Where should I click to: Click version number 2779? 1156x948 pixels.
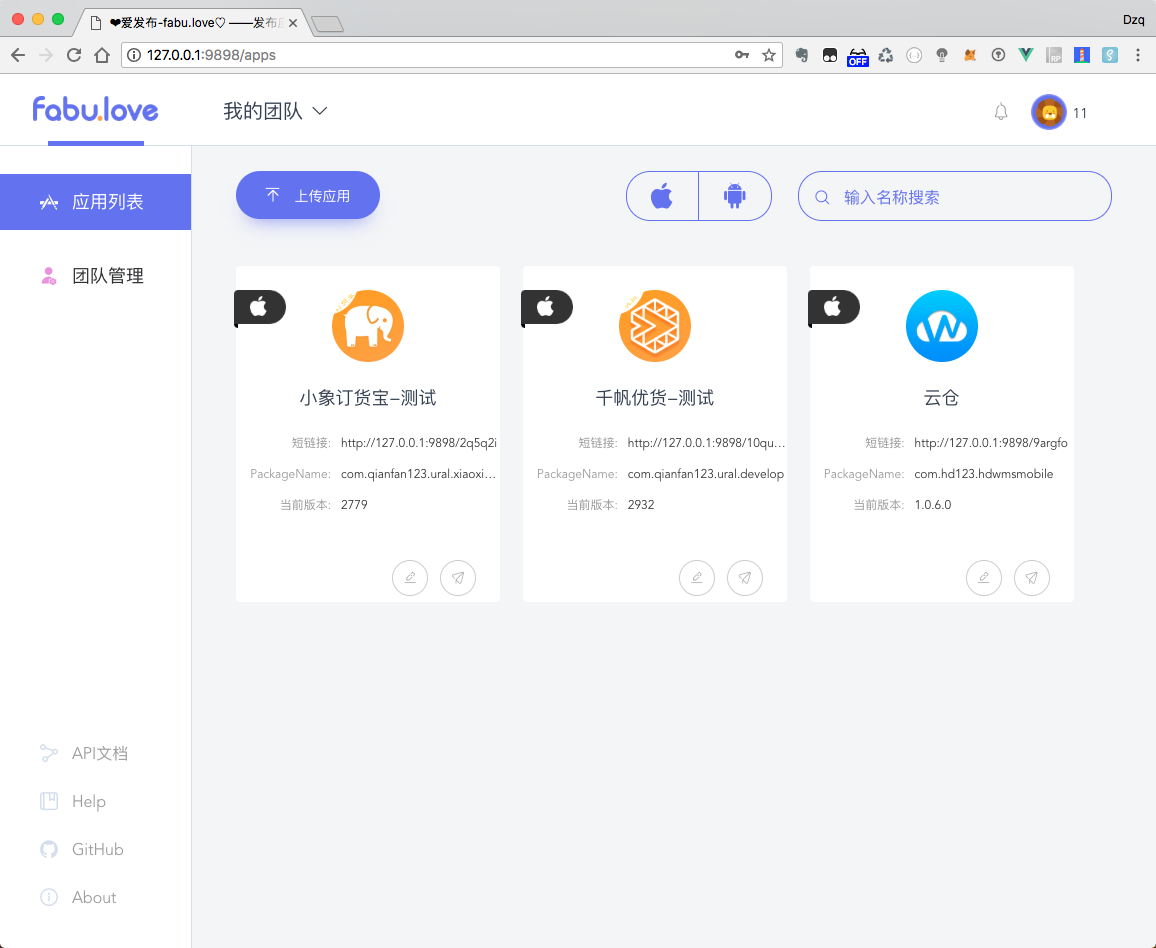354,505
